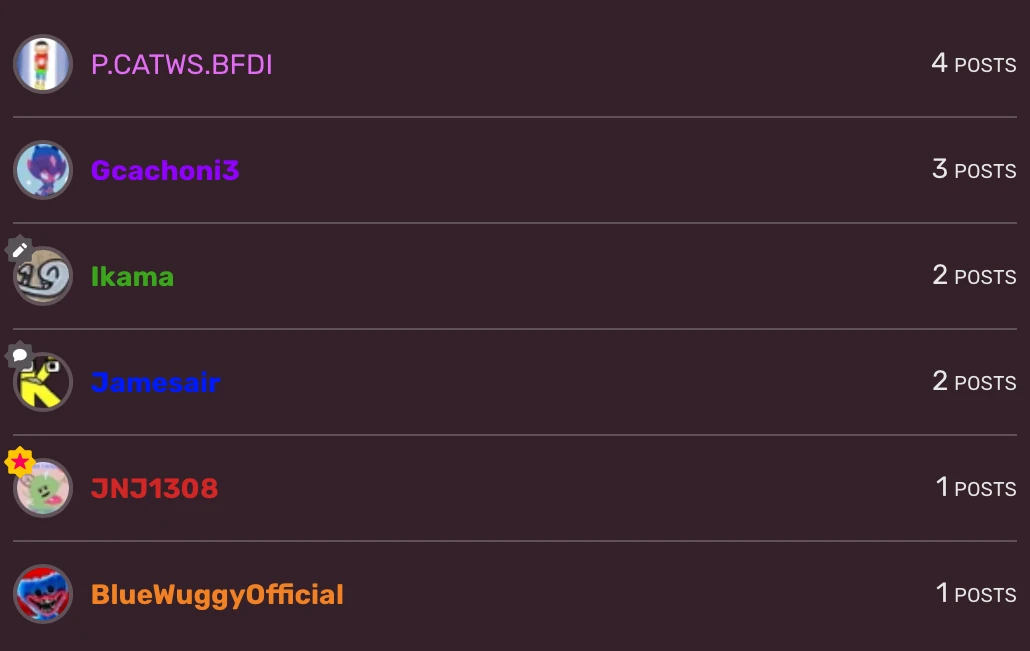This screenshot has width=1030, height=651.
Task: Click the 4 POSTS count for P.CATWS.BFDI
Action: click(973, 63)
